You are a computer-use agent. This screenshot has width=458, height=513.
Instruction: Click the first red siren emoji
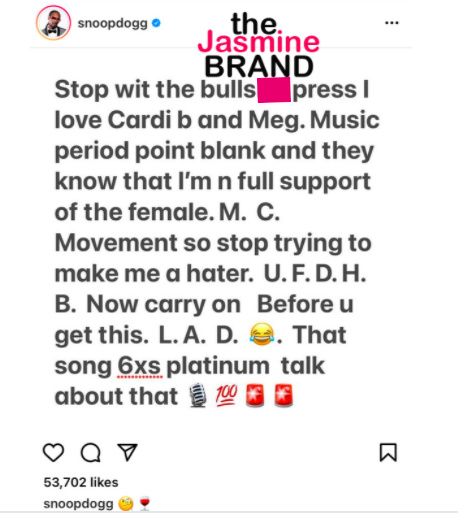click(255, 396)
